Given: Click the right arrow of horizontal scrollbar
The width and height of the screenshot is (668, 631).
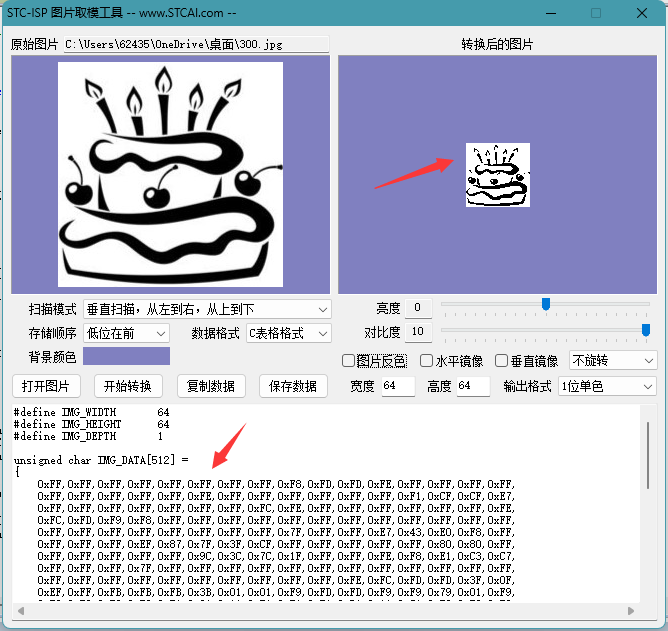Looking at the screenshot, I should 631,611.
